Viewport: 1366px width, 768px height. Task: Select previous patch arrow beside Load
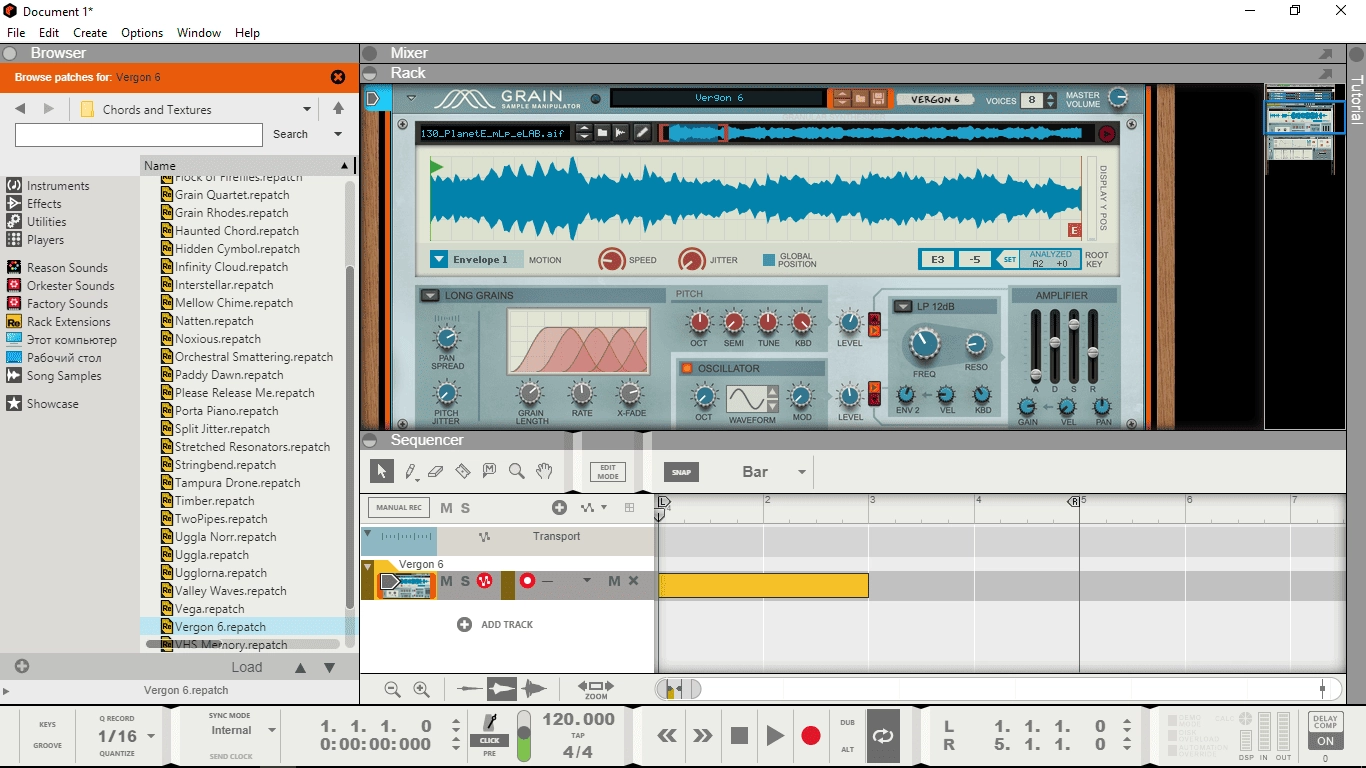(x=300, y=667)
